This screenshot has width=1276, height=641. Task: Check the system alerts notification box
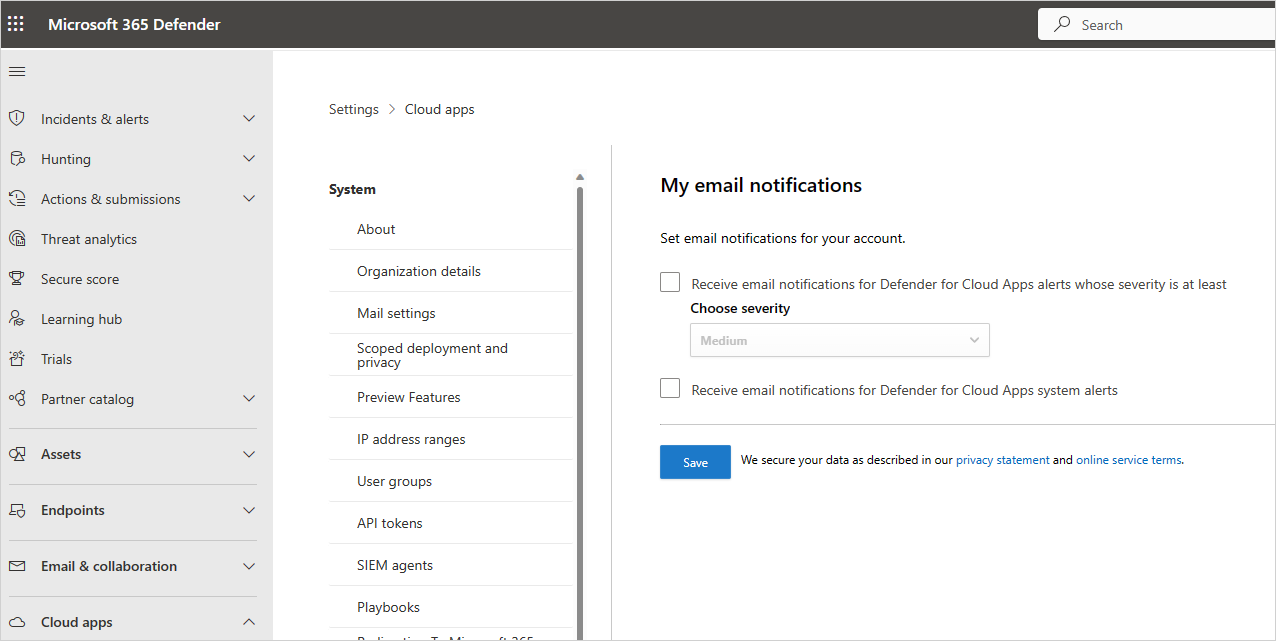click(669, 387)
